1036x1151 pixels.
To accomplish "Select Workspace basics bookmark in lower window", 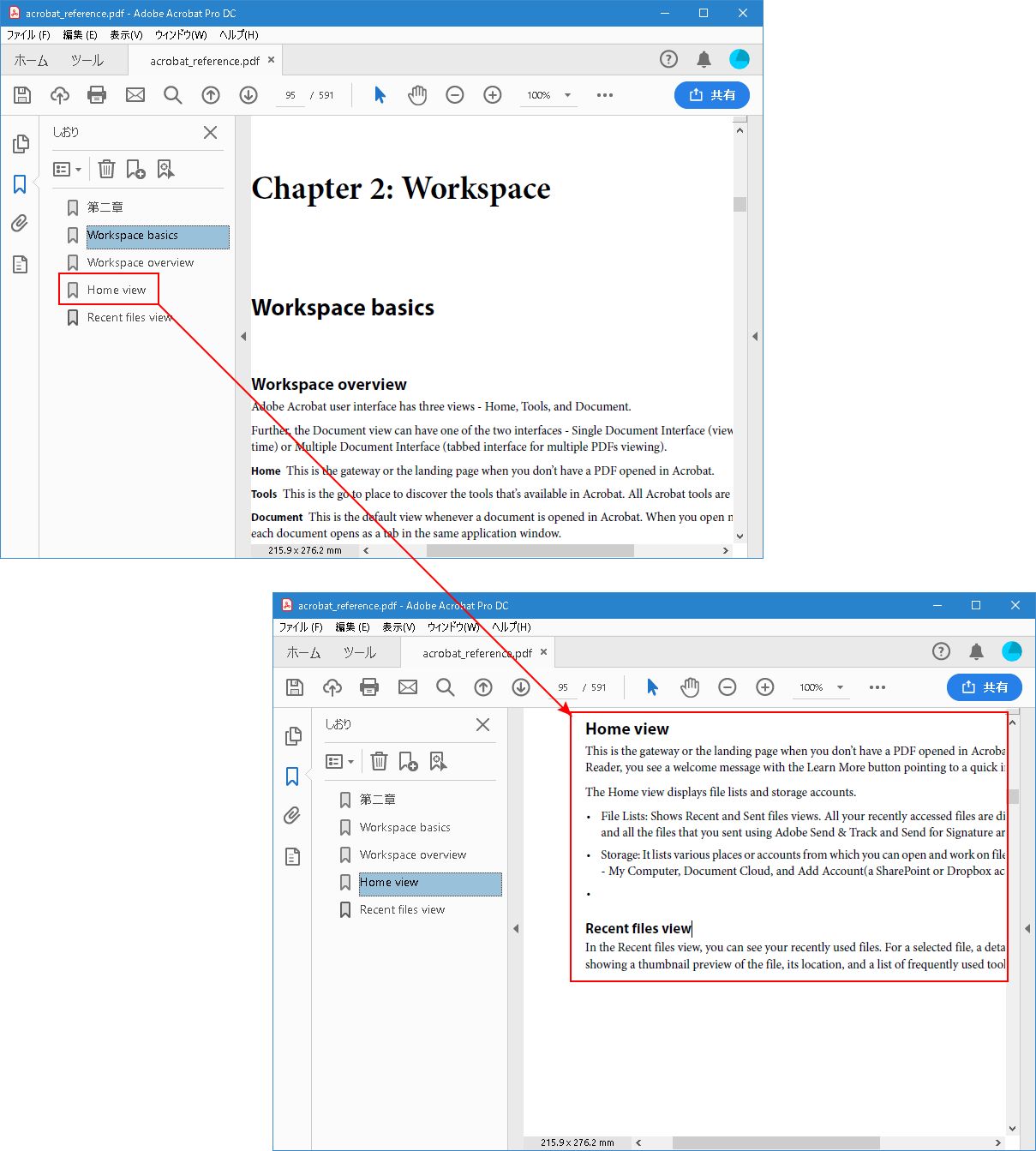I will click(x=404, y=827).
